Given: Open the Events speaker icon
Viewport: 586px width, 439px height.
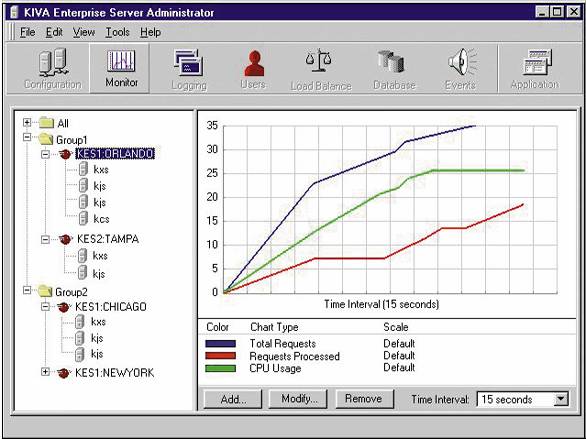Looking at the screenshot, I should (x=460, y=69).
